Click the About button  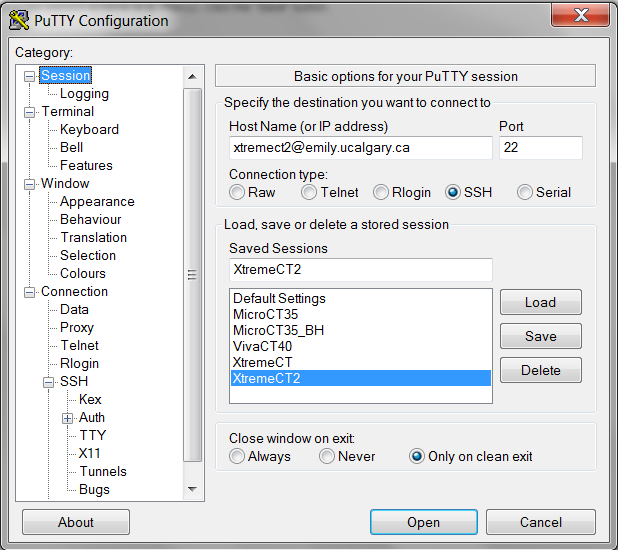[76, 522]
